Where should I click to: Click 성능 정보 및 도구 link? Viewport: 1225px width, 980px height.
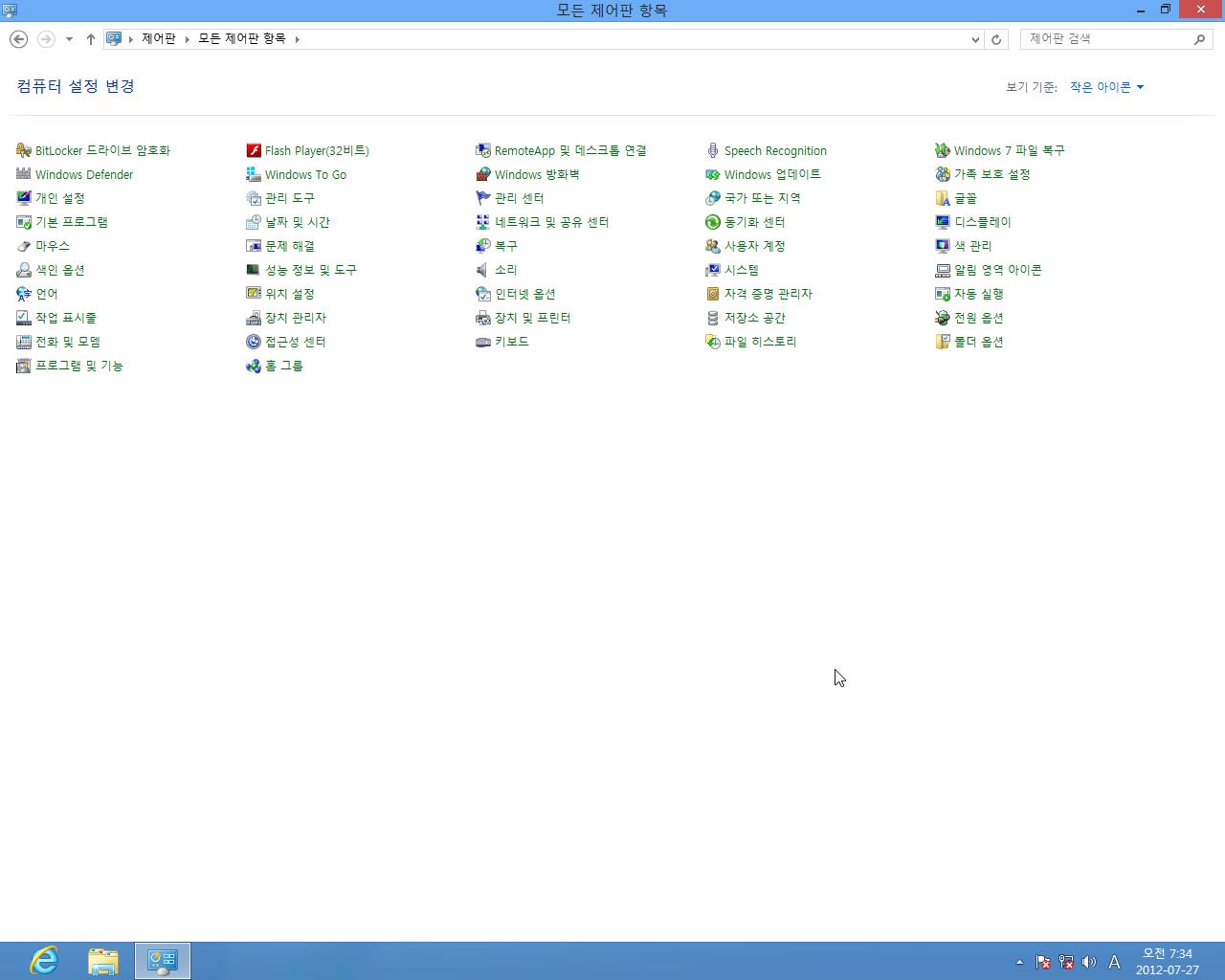(x=311, y=270)
